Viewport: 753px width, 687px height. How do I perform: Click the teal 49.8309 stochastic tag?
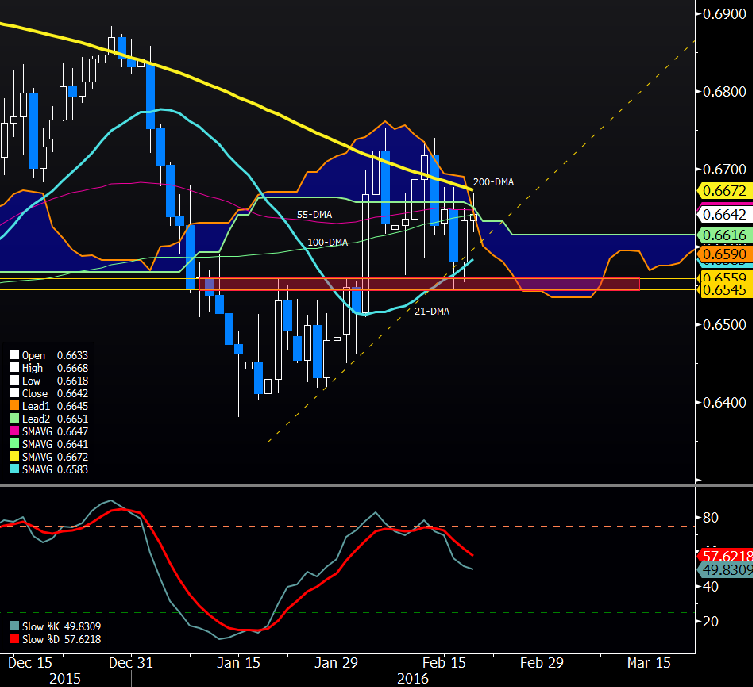click(725, 570)
